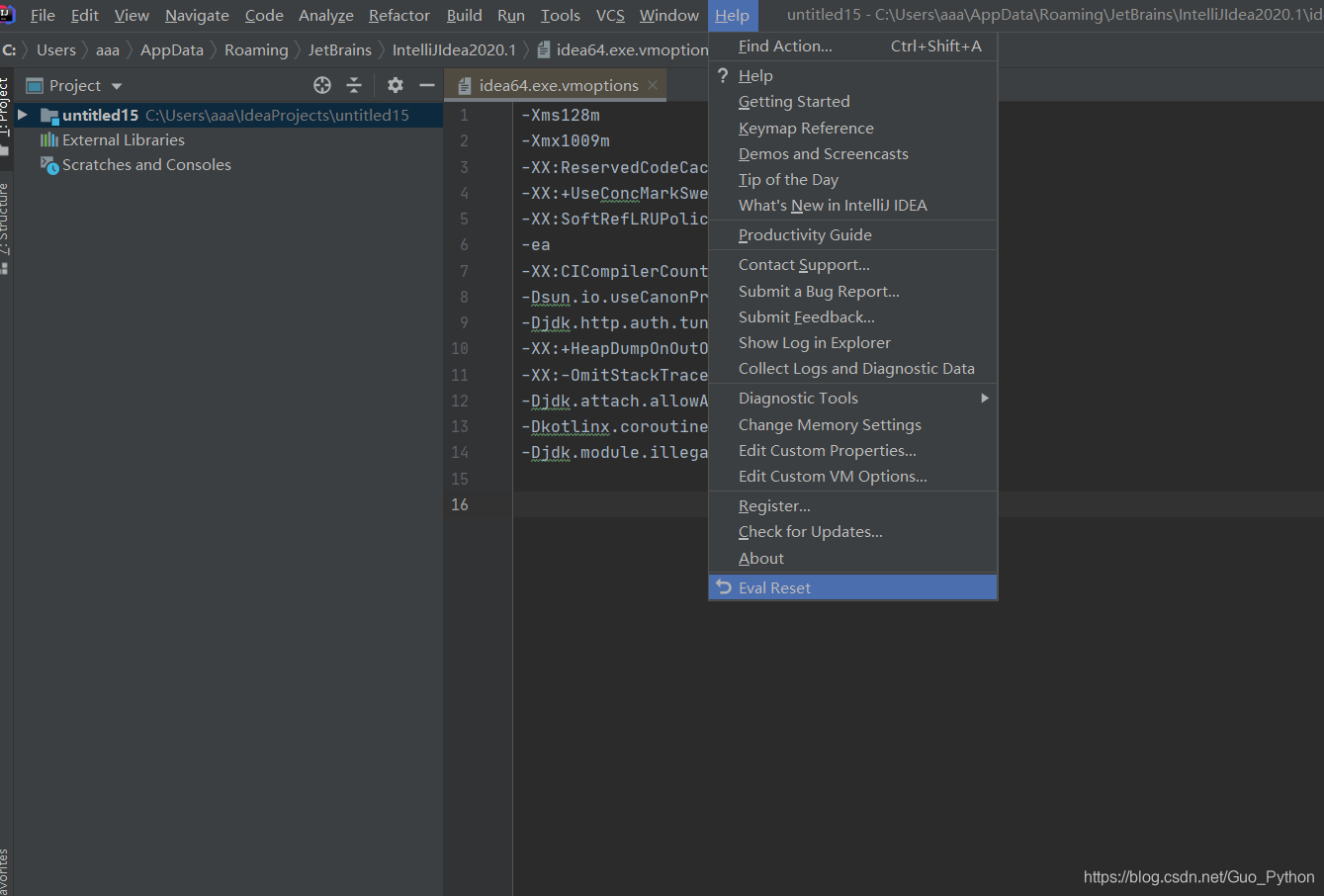Open the Analyze menu
Image resolution: width=1324 pixels, height=896 pixels.
pos(326,15)
